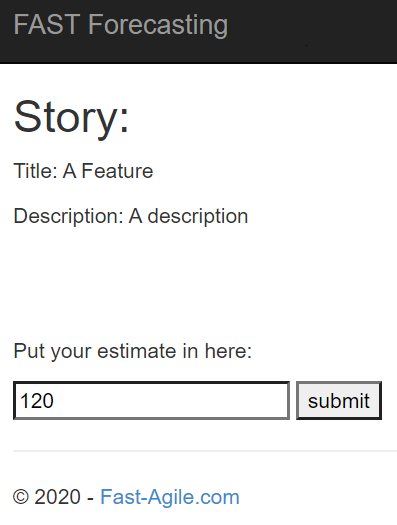Image resolution: width=397 pixels, height=525 pixels.
Task: Click the Story: heading
Action: 71,117
